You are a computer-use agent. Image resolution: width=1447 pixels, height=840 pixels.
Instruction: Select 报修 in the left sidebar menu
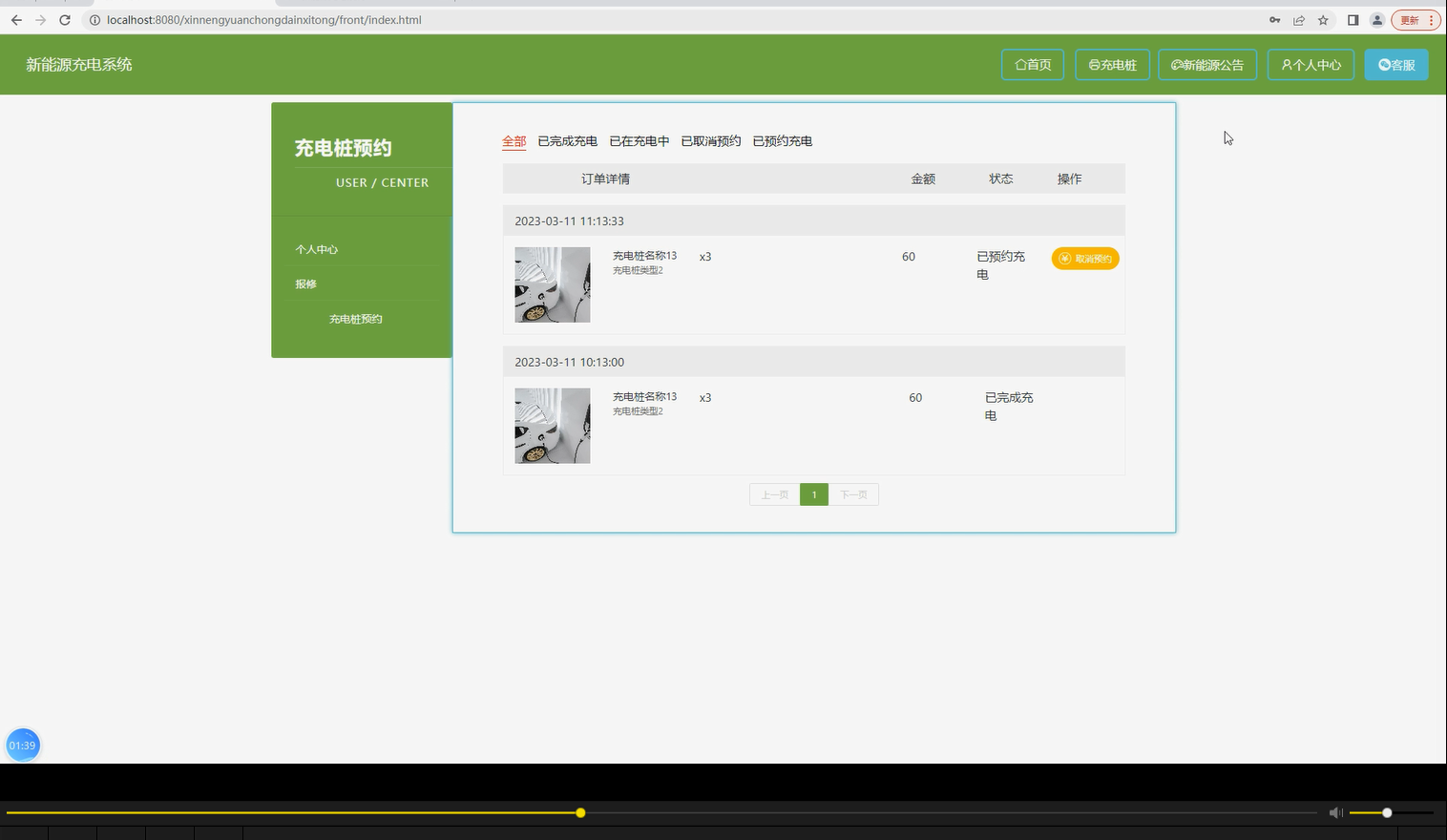[x=304, y=283]
